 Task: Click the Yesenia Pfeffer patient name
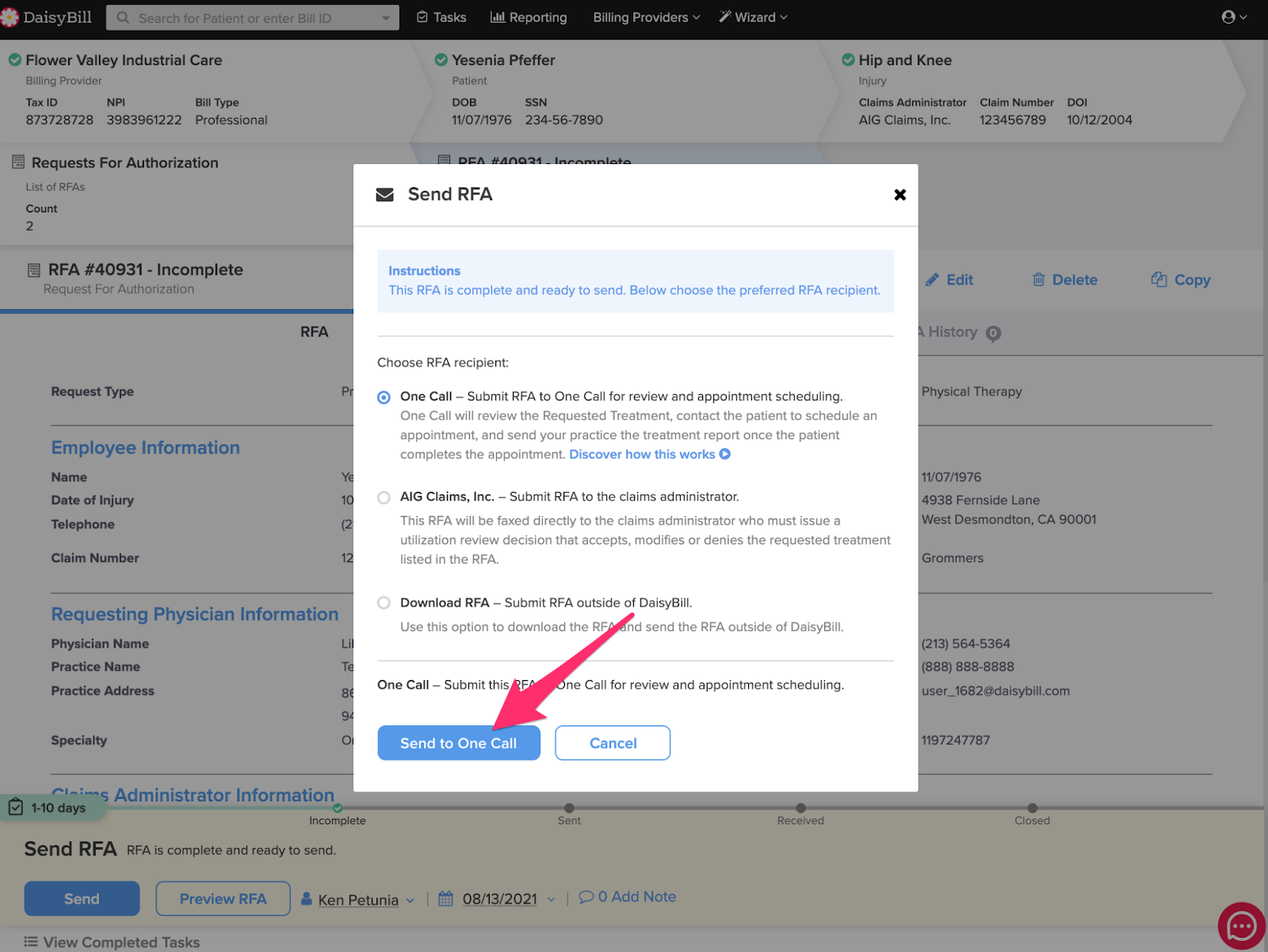click(503, 60)
